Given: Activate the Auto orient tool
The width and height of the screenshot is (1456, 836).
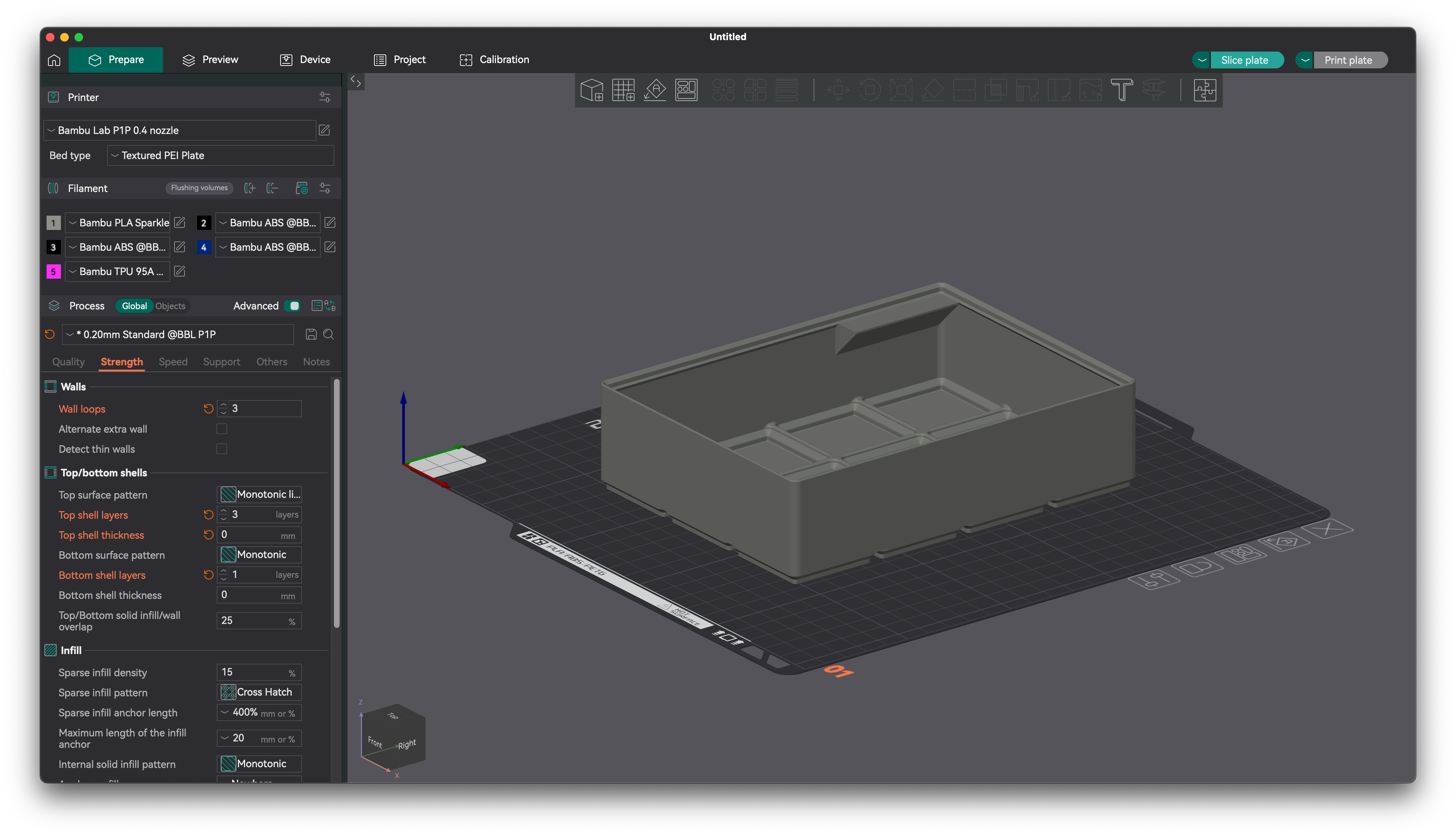Looking at the screenshot, I should (x=655, y=90).
